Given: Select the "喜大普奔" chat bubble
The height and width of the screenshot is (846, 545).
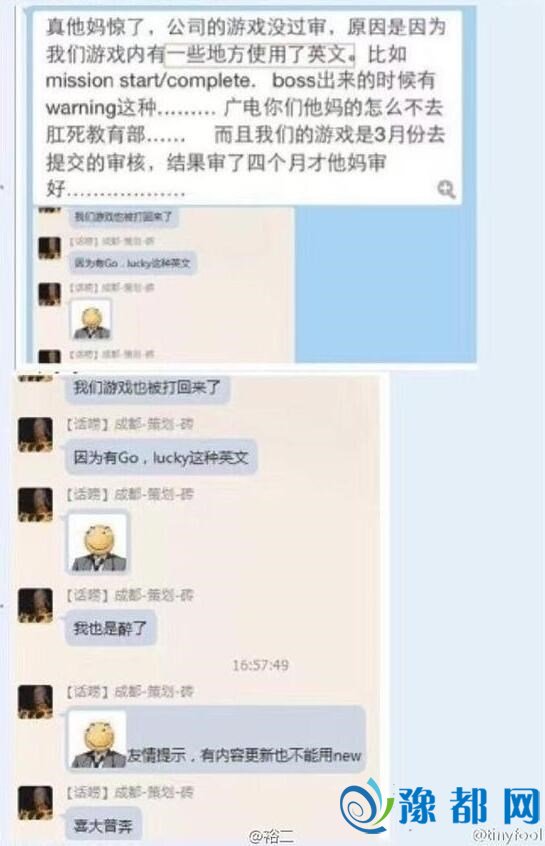Looking at the screenshot, I should 103,825.
